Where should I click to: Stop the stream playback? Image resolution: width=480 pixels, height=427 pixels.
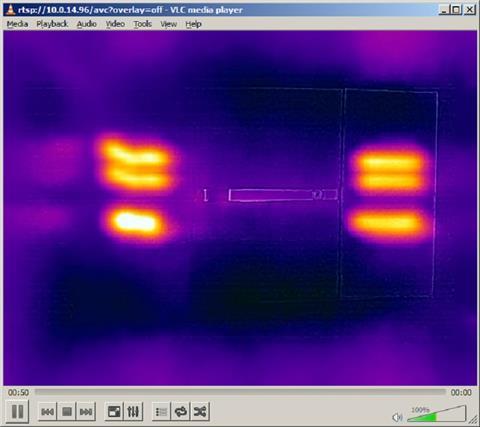(x=67, y=412)
